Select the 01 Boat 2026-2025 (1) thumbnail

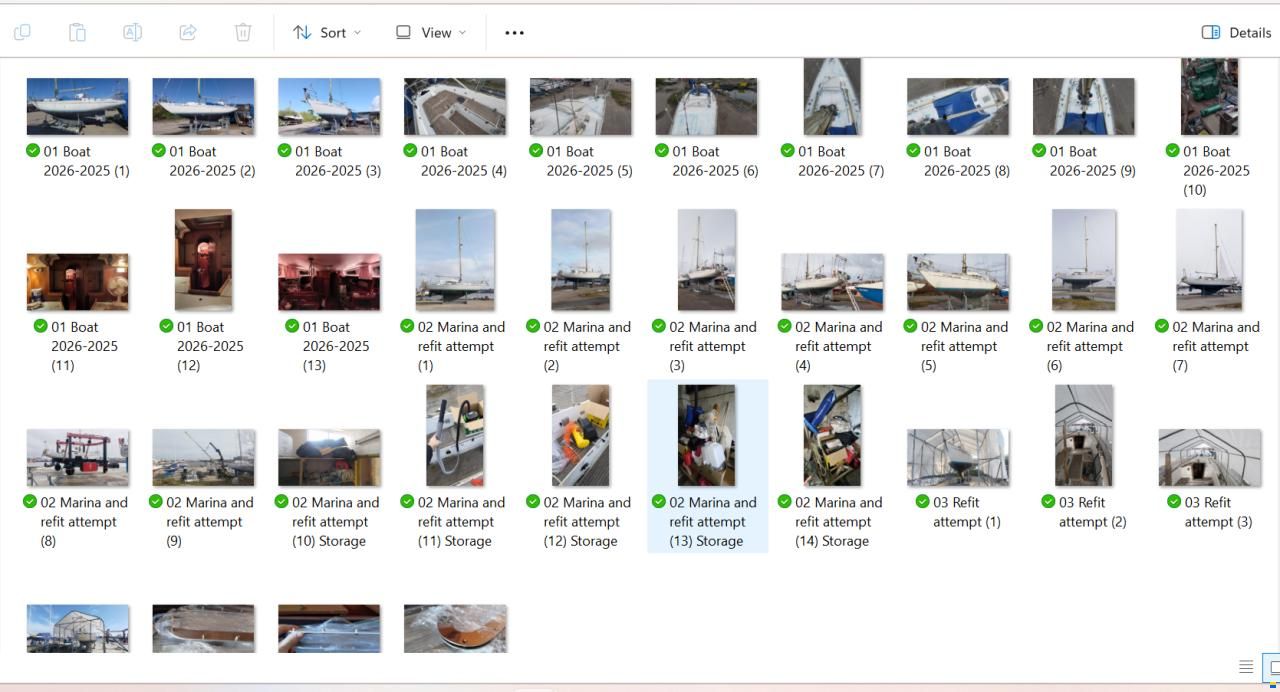77,106
